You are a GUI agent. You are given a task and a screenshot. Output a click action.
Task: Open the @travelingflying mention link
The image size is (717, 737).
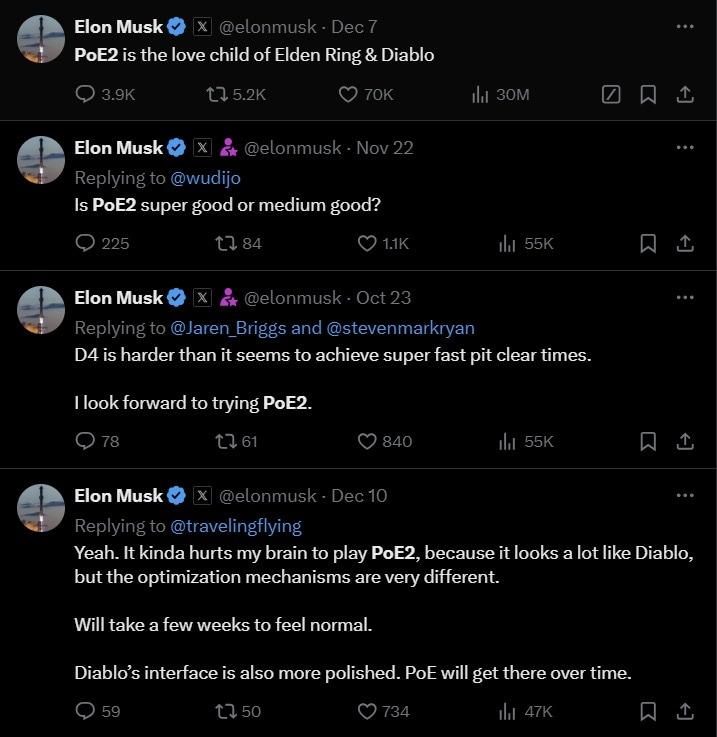[x=236, y=525]
